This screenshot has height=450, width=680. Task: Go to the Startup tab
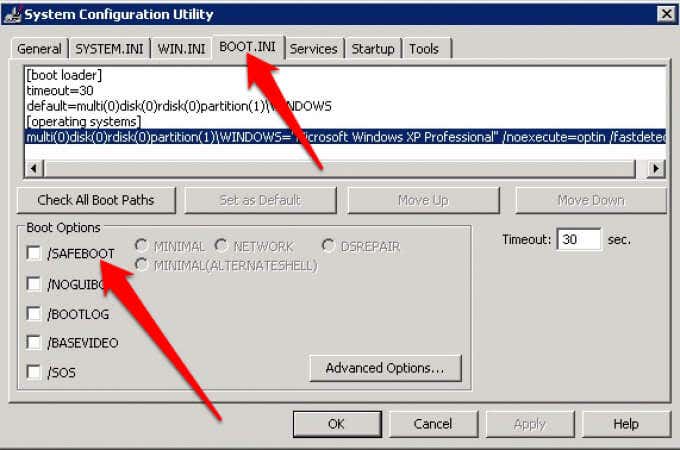pyautogui.click(x=373, y=49)
